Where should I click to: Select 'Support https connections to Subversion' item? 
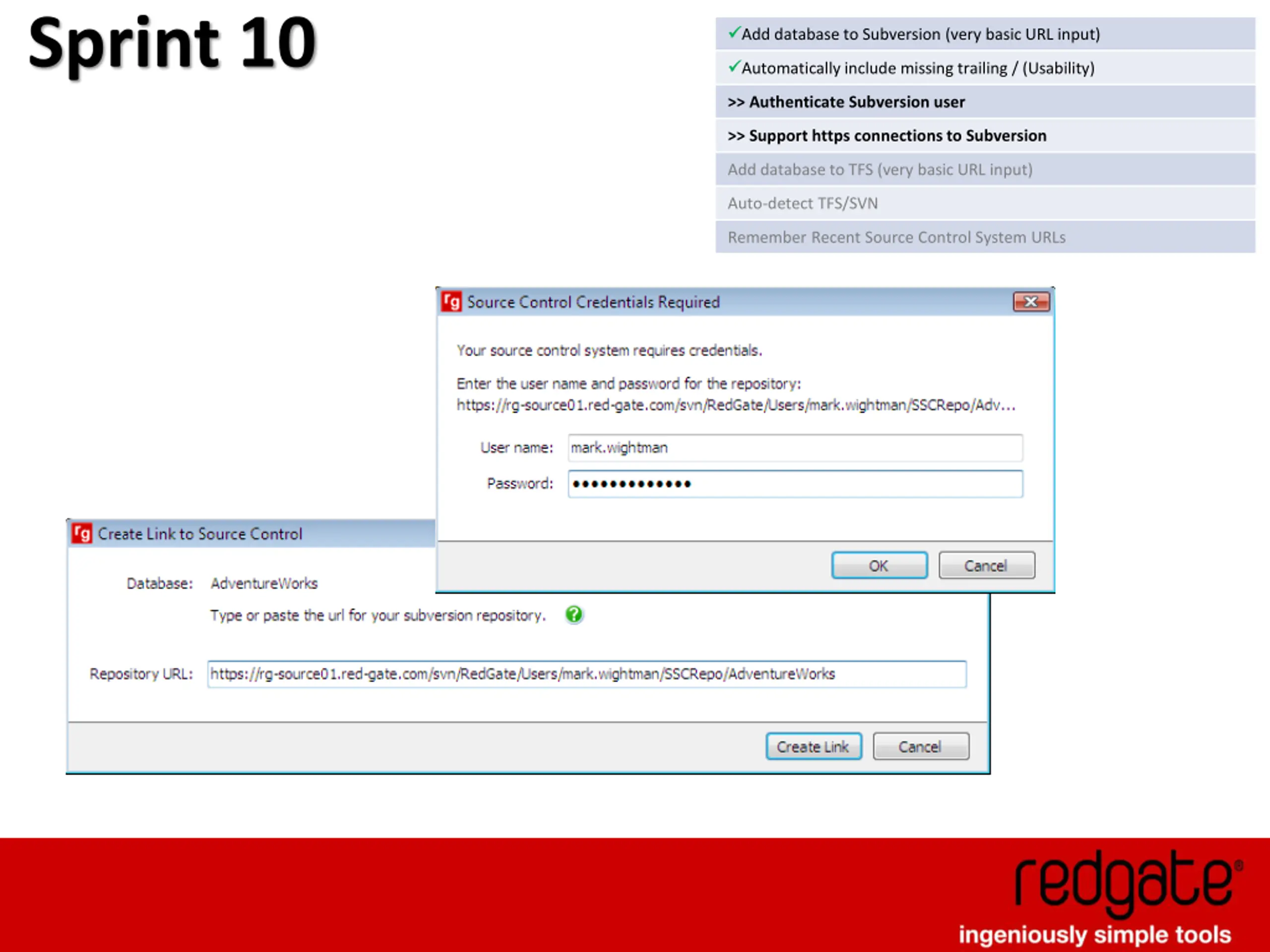click(985, 135)
